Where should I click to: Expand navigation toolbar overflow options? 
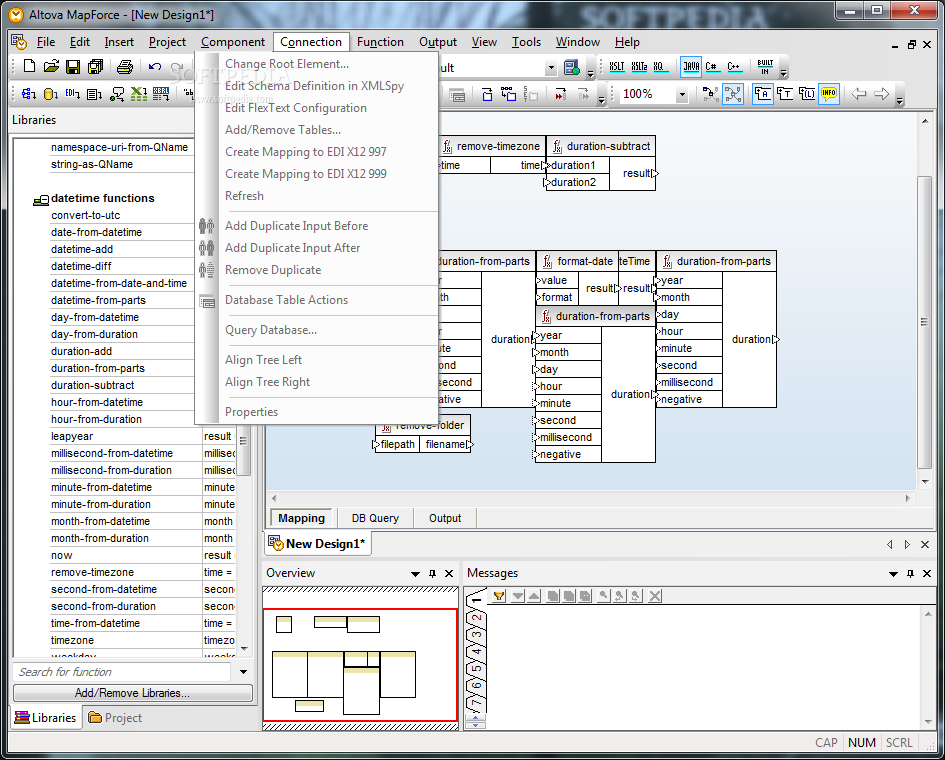899,102
